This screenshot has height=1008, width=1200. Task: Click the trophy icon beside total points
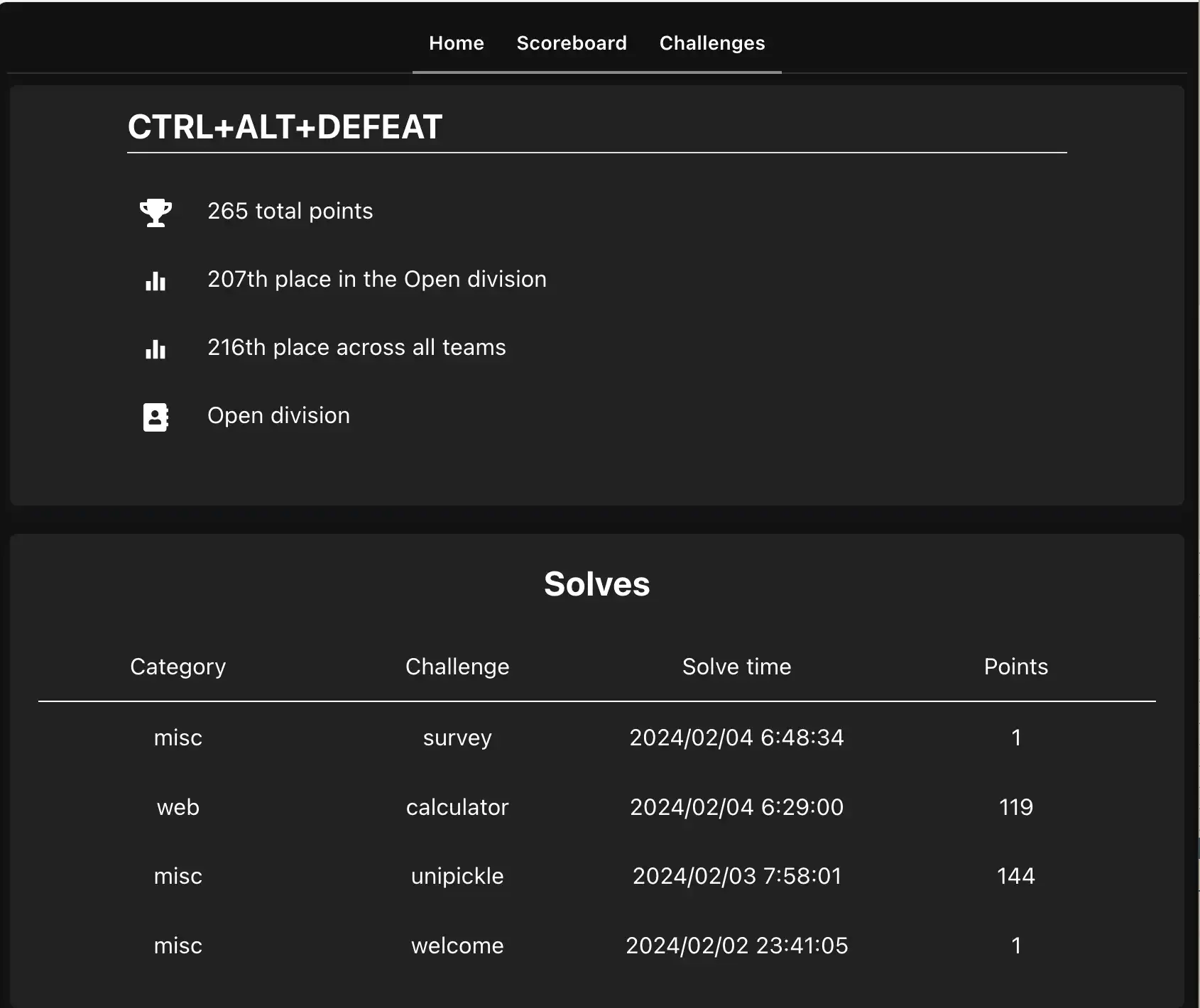tap(156, 212)
